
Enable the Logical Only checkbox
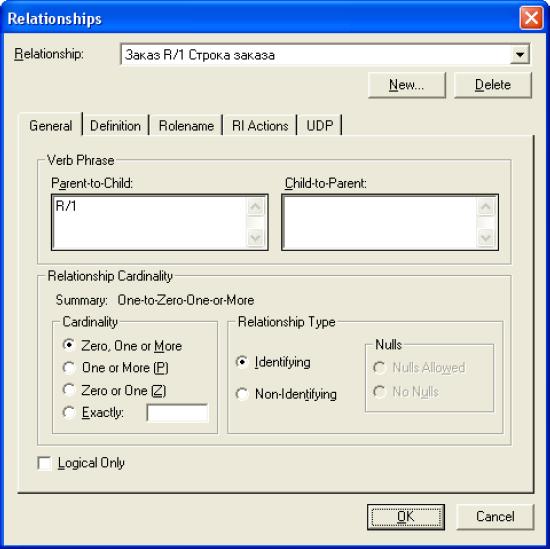click(45, 463)
